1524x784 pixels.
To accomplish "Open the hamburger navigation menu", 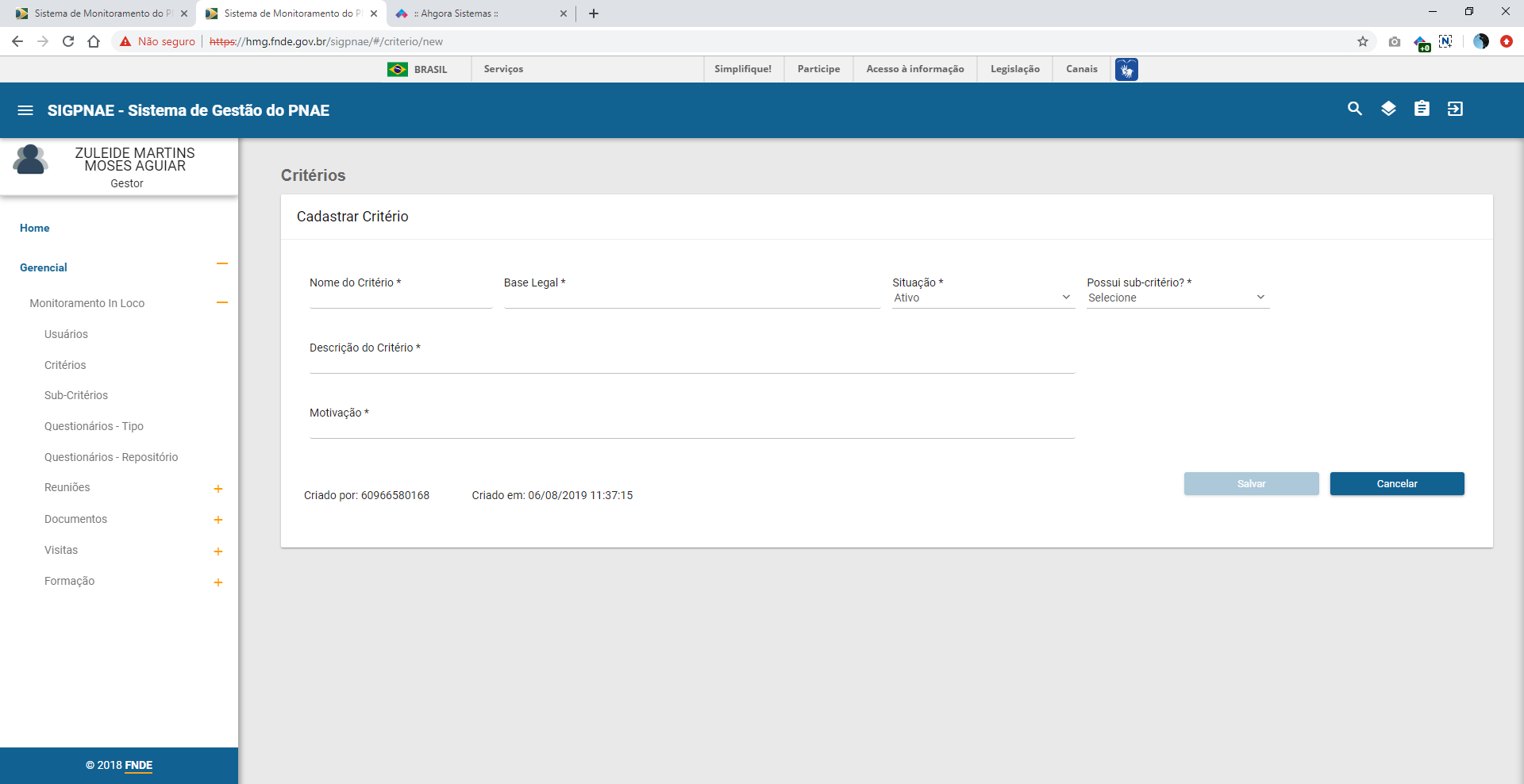I will 25,110.
